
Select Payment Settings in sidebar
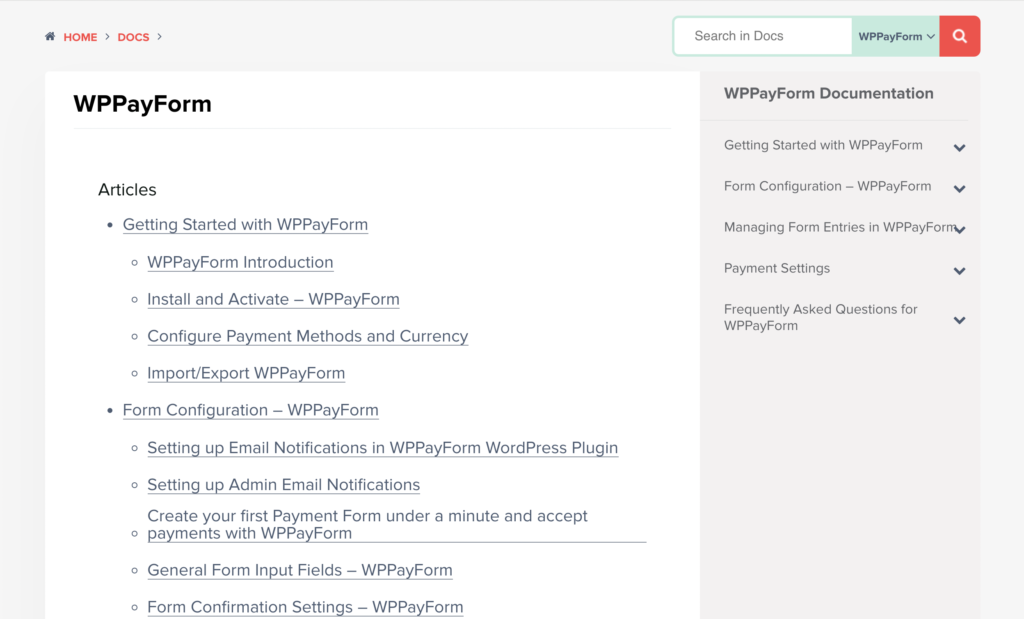coord(776,268)
